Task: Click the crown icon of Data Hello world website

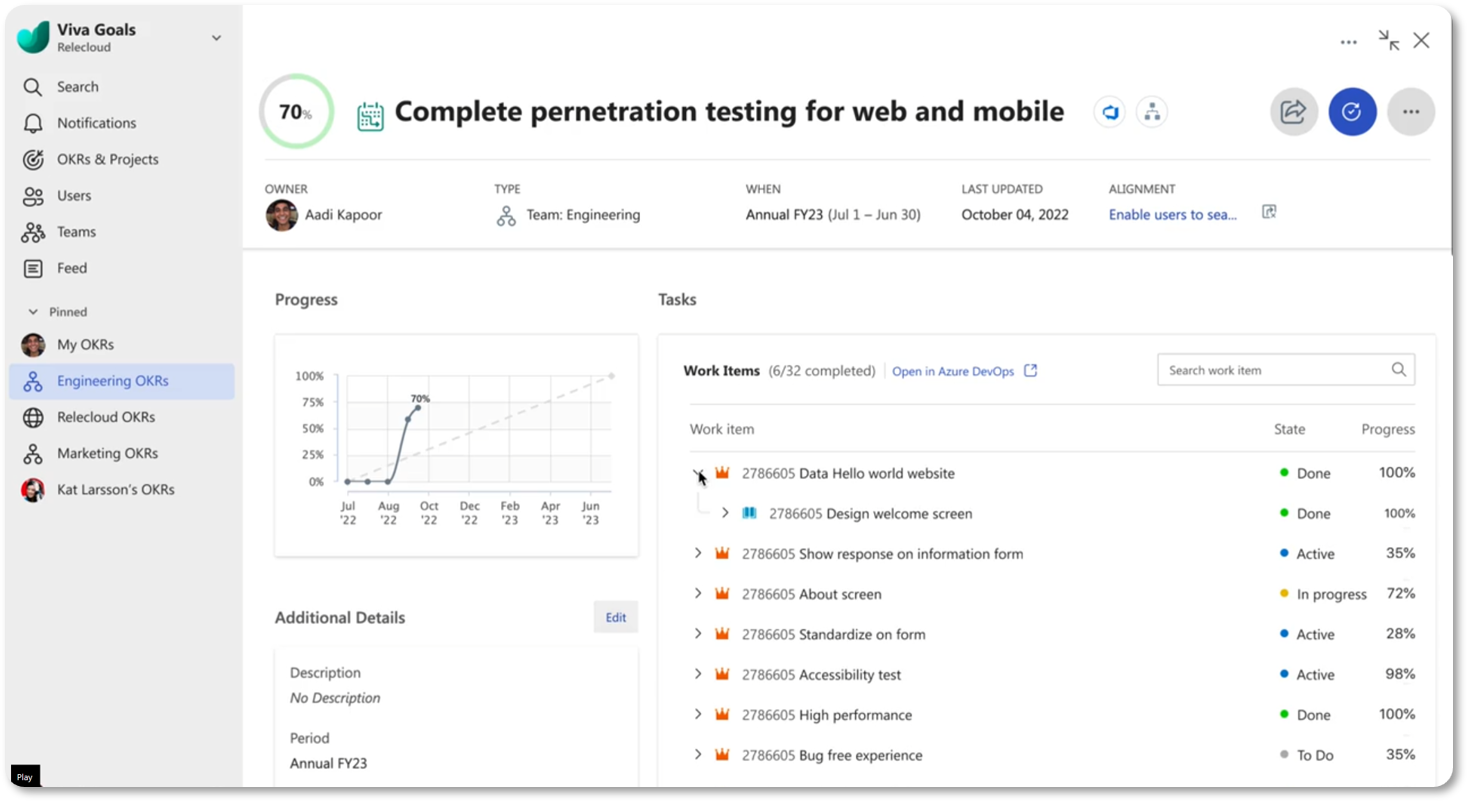Action: [722, 473]
